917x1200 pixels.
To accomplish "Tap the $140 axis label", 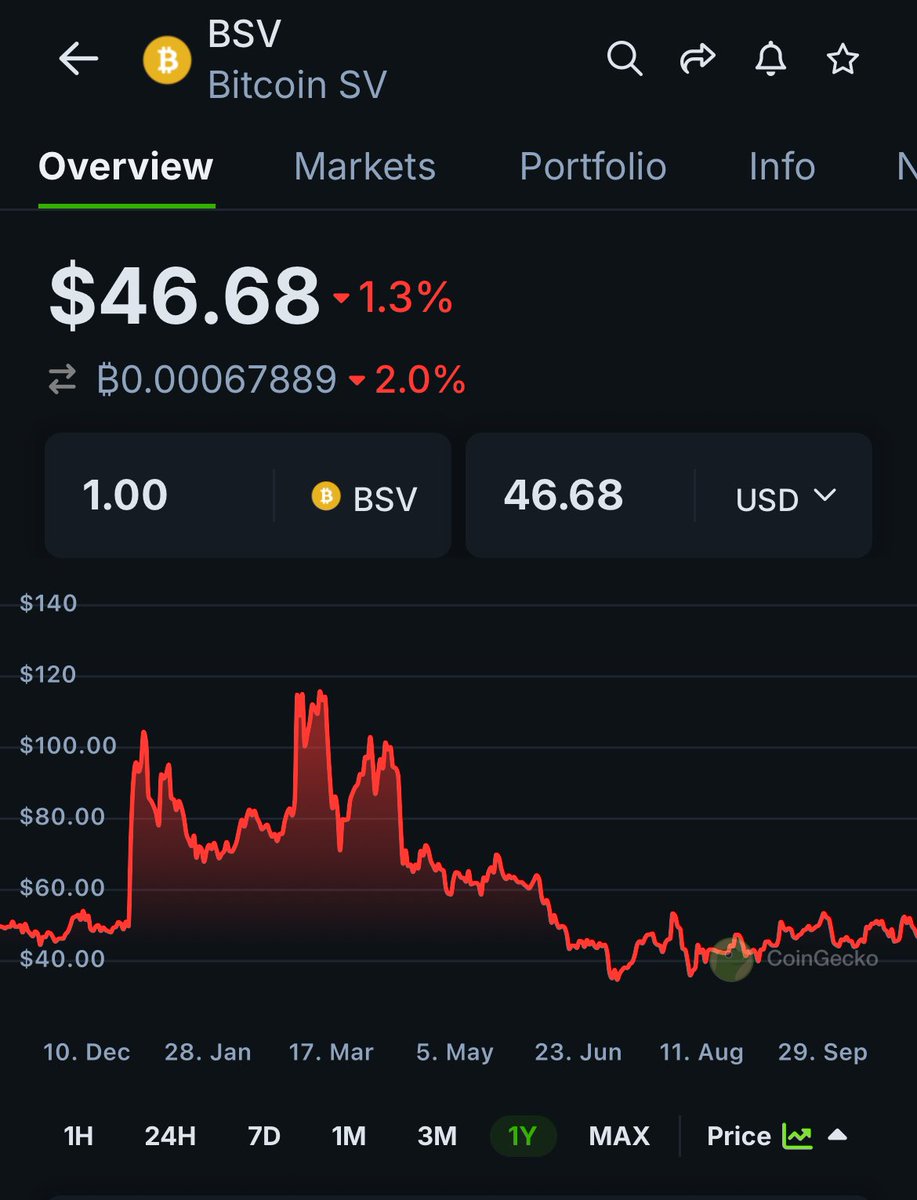I will [48, 604].
